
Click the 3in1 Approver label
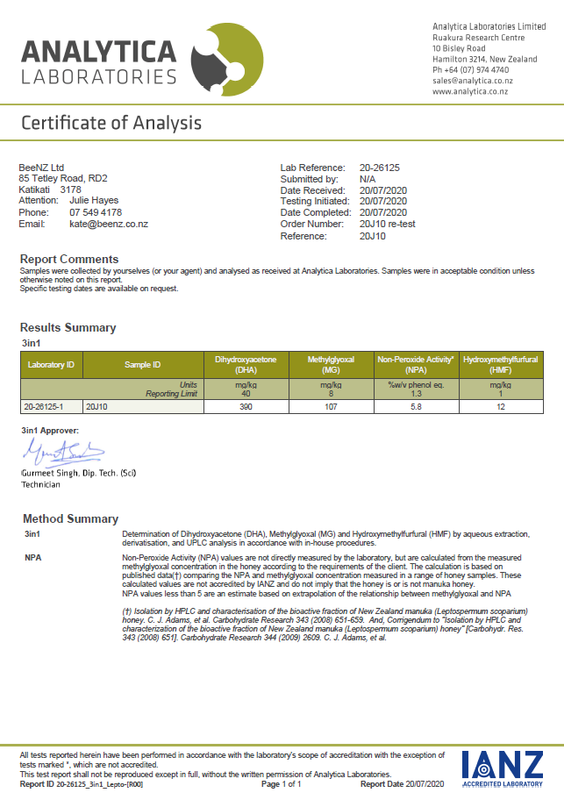click(50, 431)
